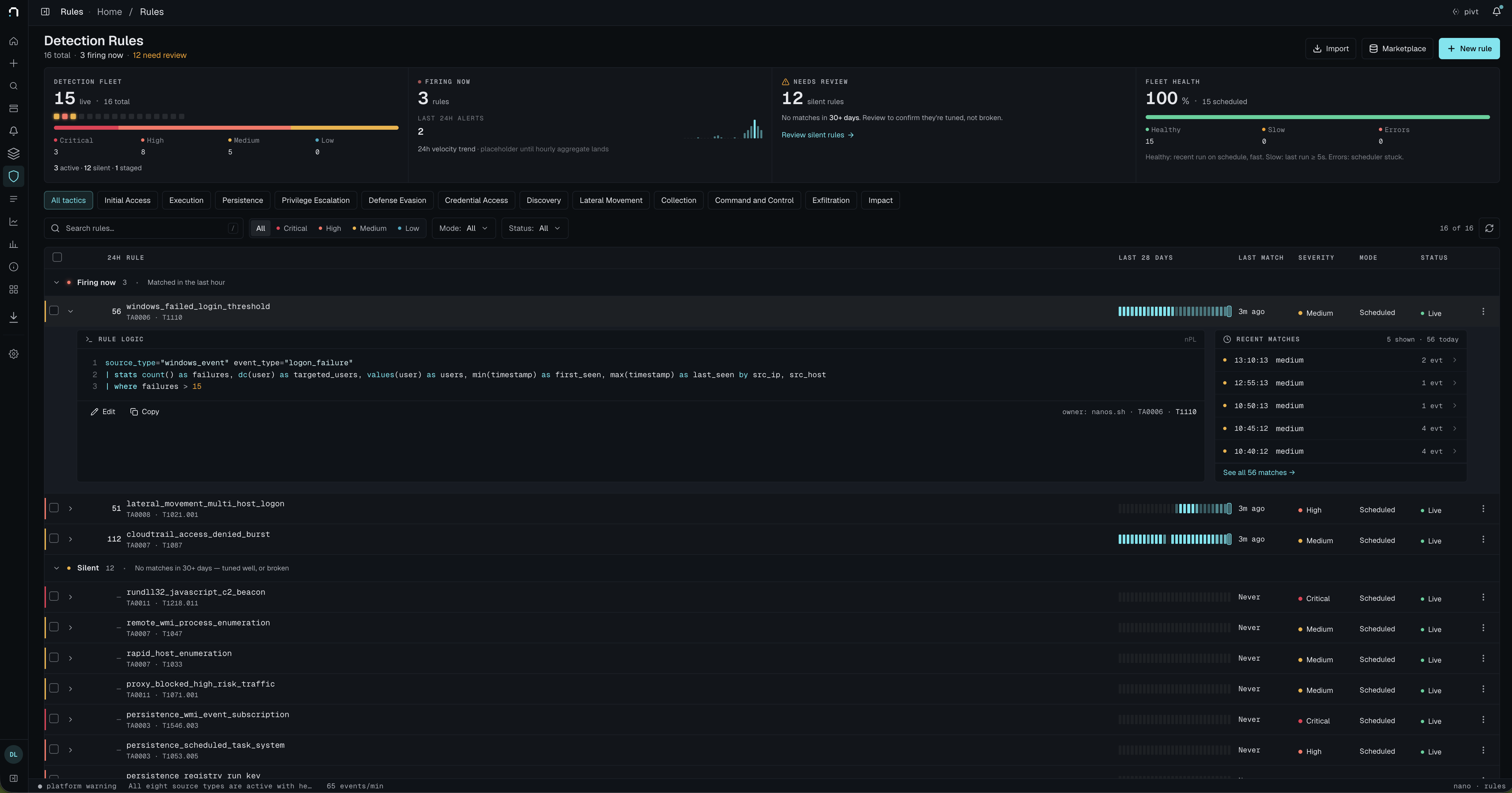Check the remote_wmi_process_enumeration row checkbox
The image size is (1512, 793).
click(54, 627)
